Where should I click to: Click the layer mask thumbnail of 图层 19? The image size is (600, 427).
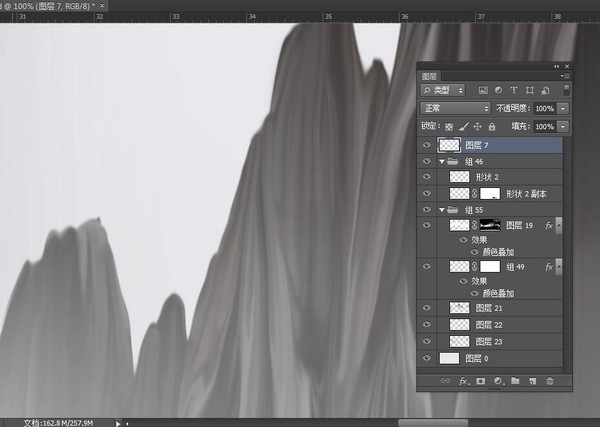[x=490, y=225]
